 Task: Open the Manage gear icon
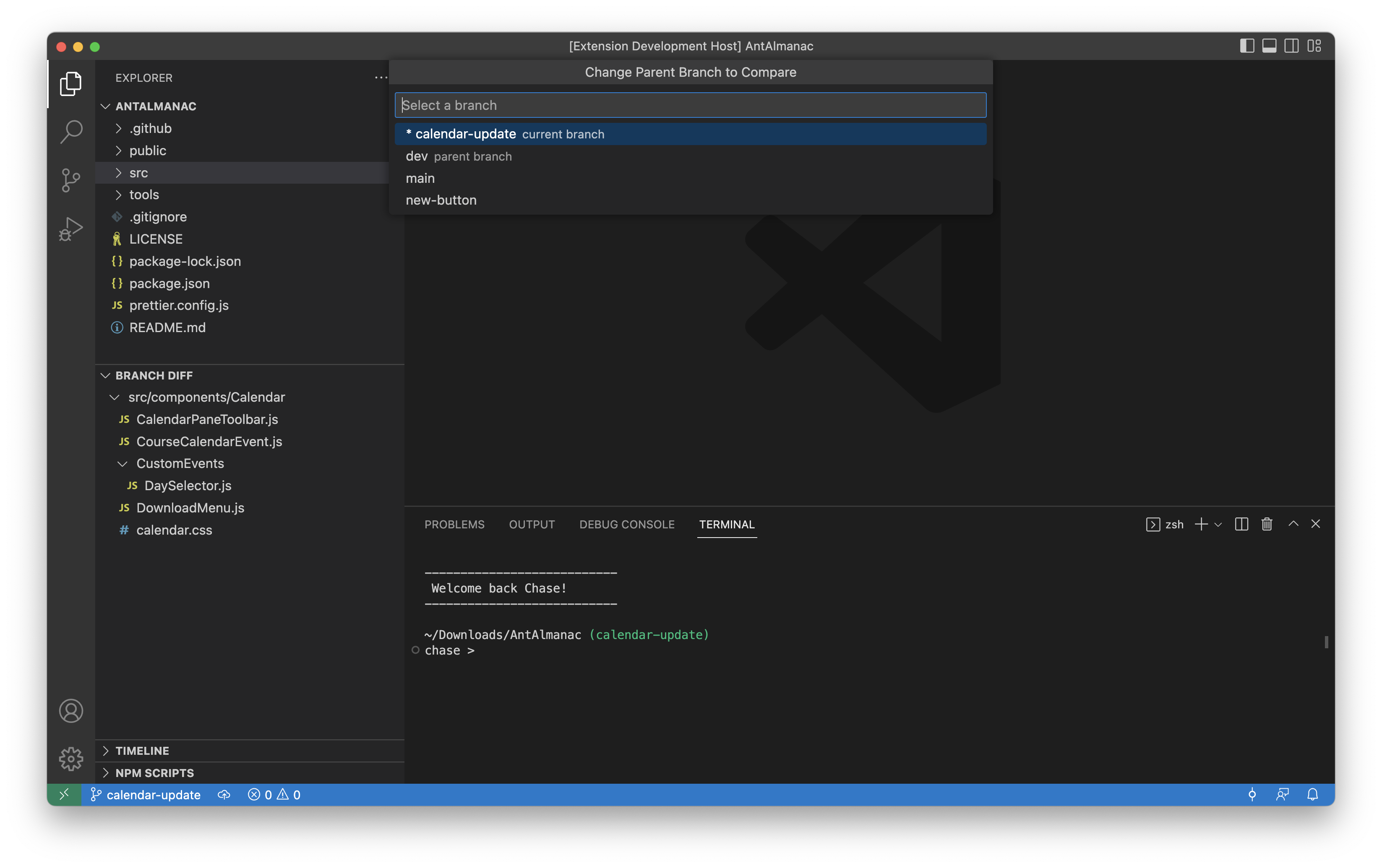pos(70,759)
